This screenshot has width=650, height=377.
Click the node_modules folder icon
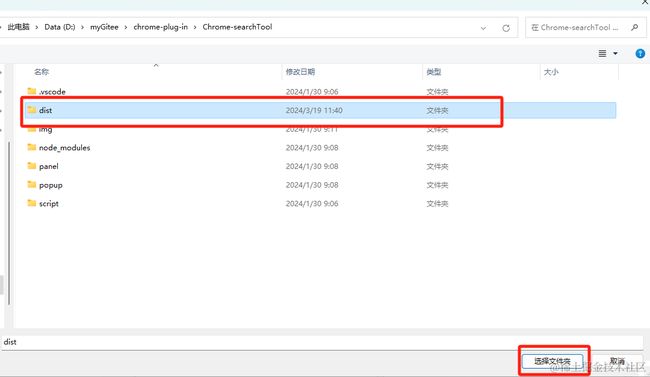32,147
